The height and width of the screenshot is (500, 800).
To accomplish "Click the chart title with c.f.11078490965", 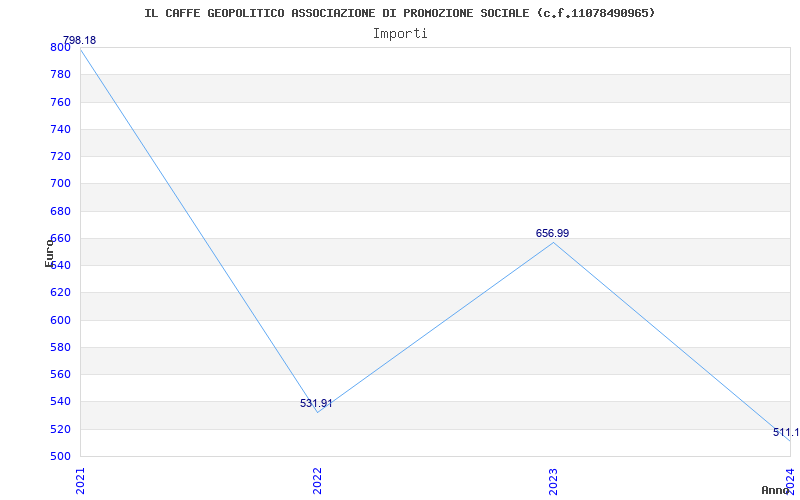I will coord(399,13).
